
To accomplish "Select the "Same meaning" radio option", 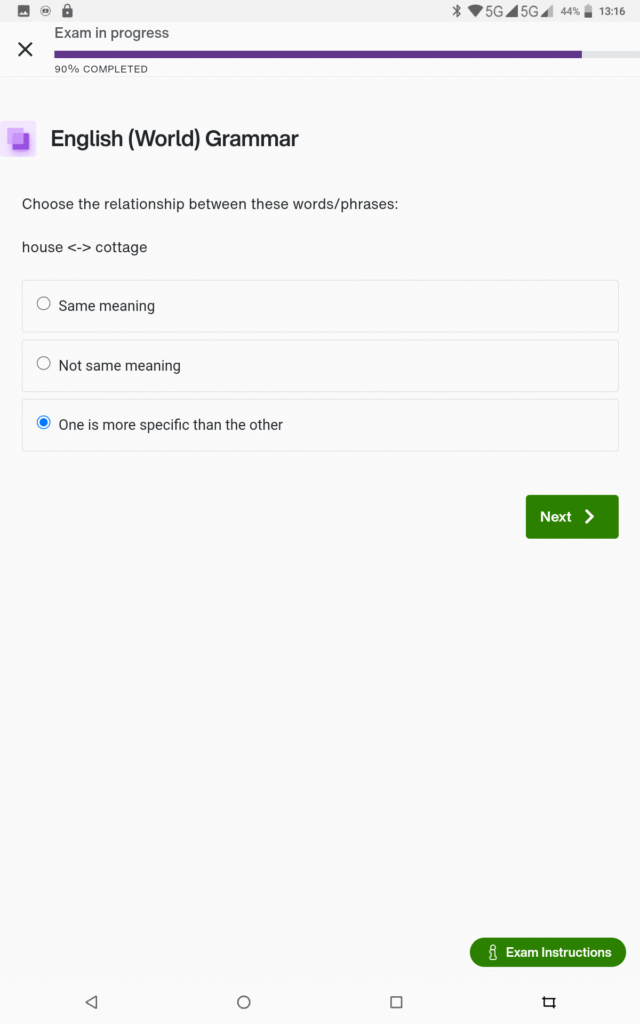I will [x=44, y=304].
